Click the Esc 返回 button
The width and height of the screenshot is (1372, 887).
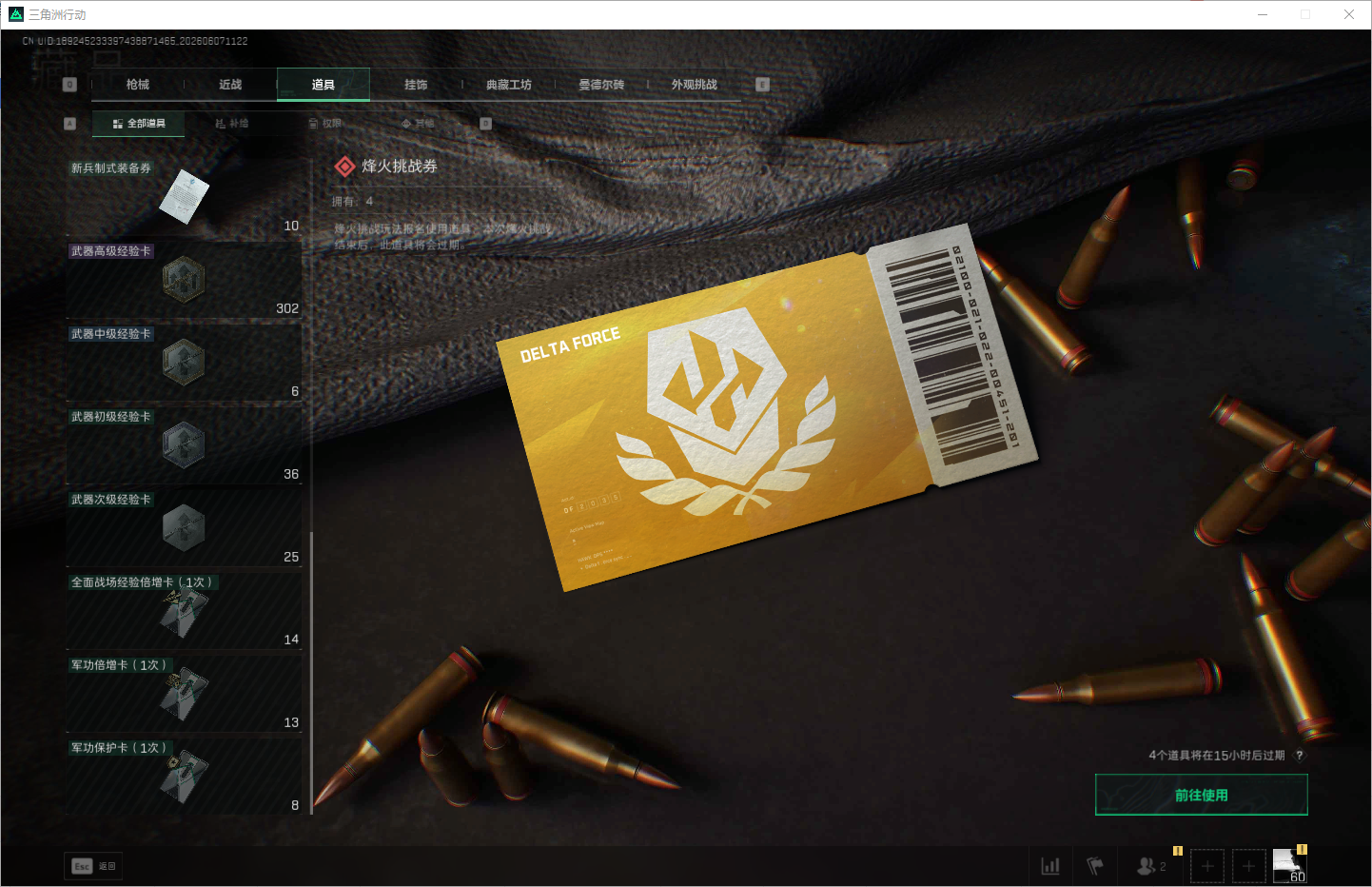(93, 866)
